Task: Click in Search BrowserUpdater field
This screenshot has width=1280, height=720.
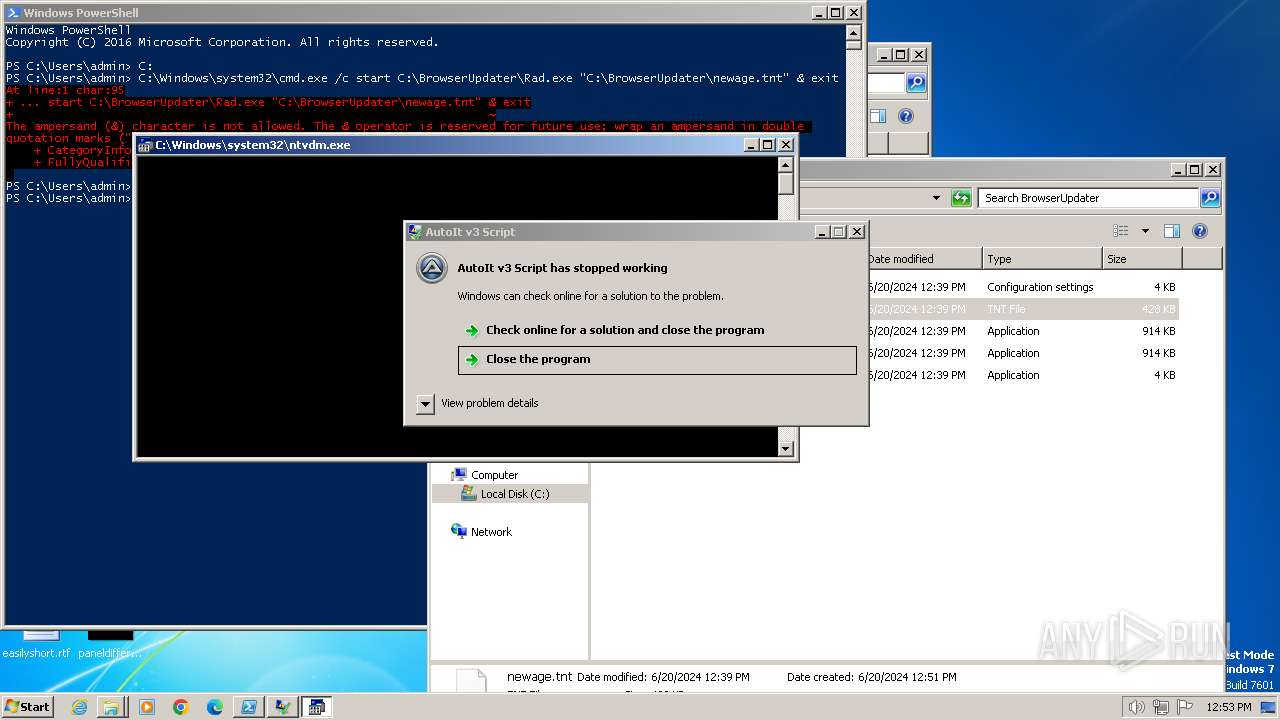Action: pos(1088,198)
